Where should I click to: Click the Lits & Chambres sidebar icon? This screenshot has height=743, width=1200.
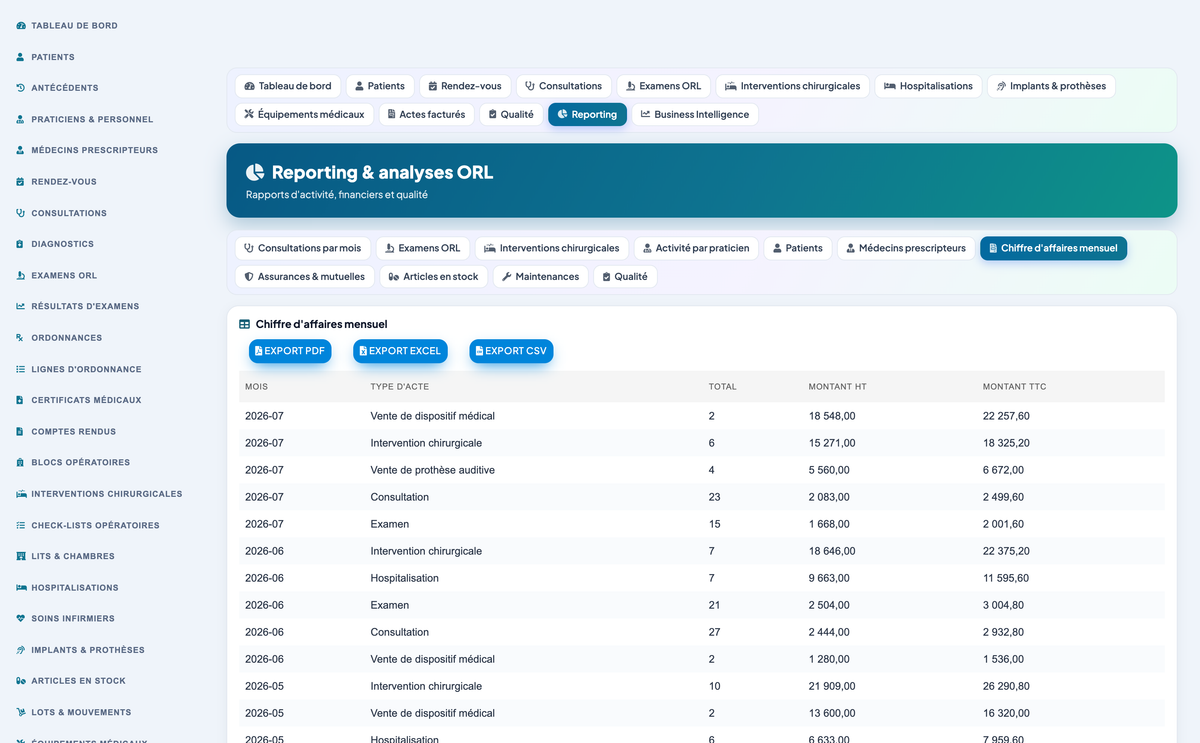(x=21, y=556)
